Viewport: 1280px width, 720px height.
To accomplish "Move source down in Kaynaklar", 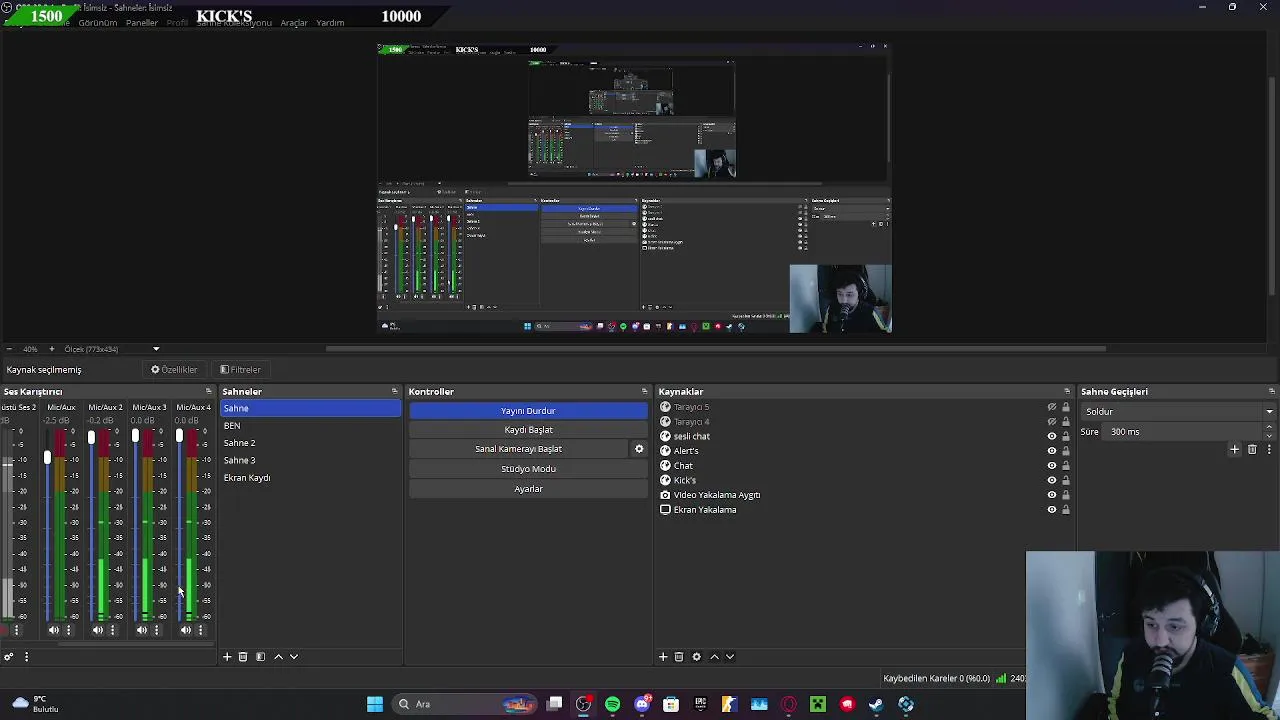I will 730,657.
